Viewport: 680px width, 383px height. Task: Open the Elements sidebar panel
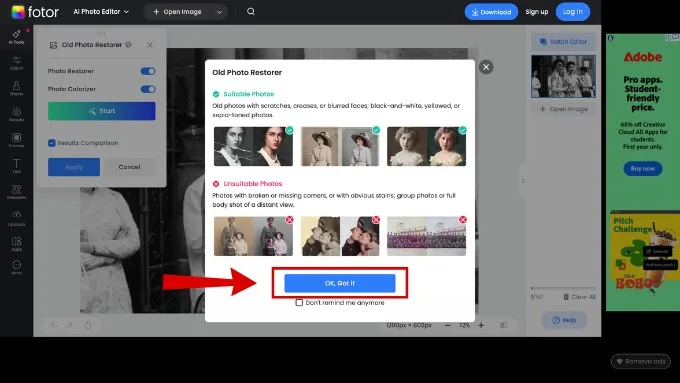[x=16, y=192]
